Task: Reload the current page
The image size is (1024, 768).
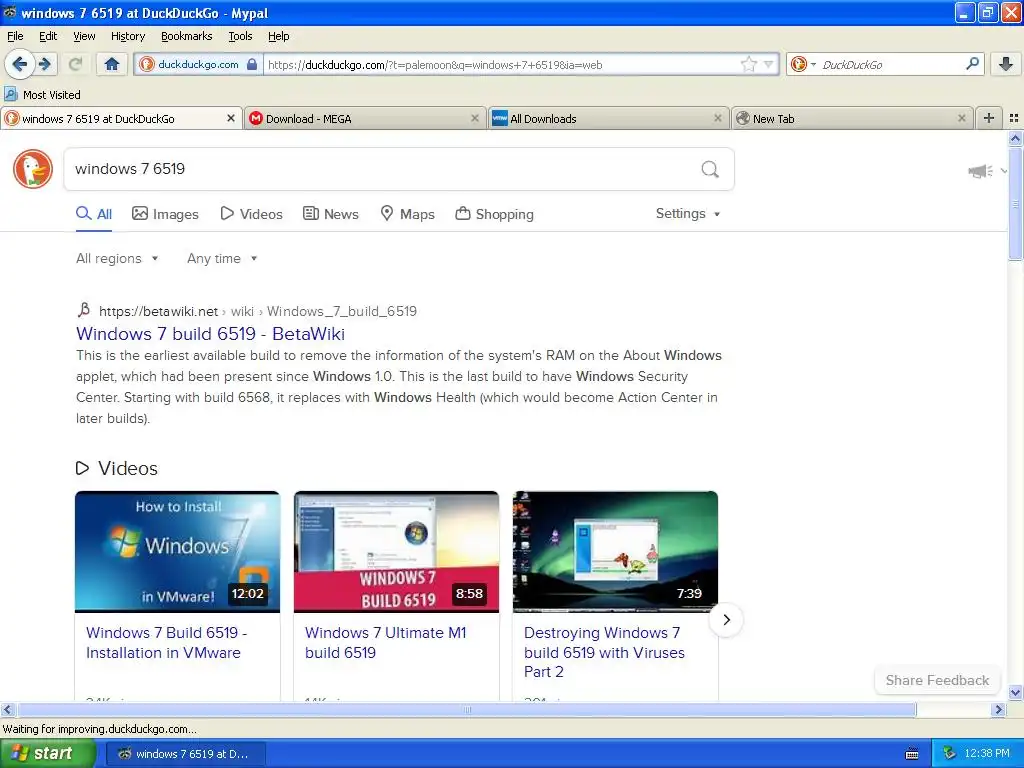Action: (75, 64)
